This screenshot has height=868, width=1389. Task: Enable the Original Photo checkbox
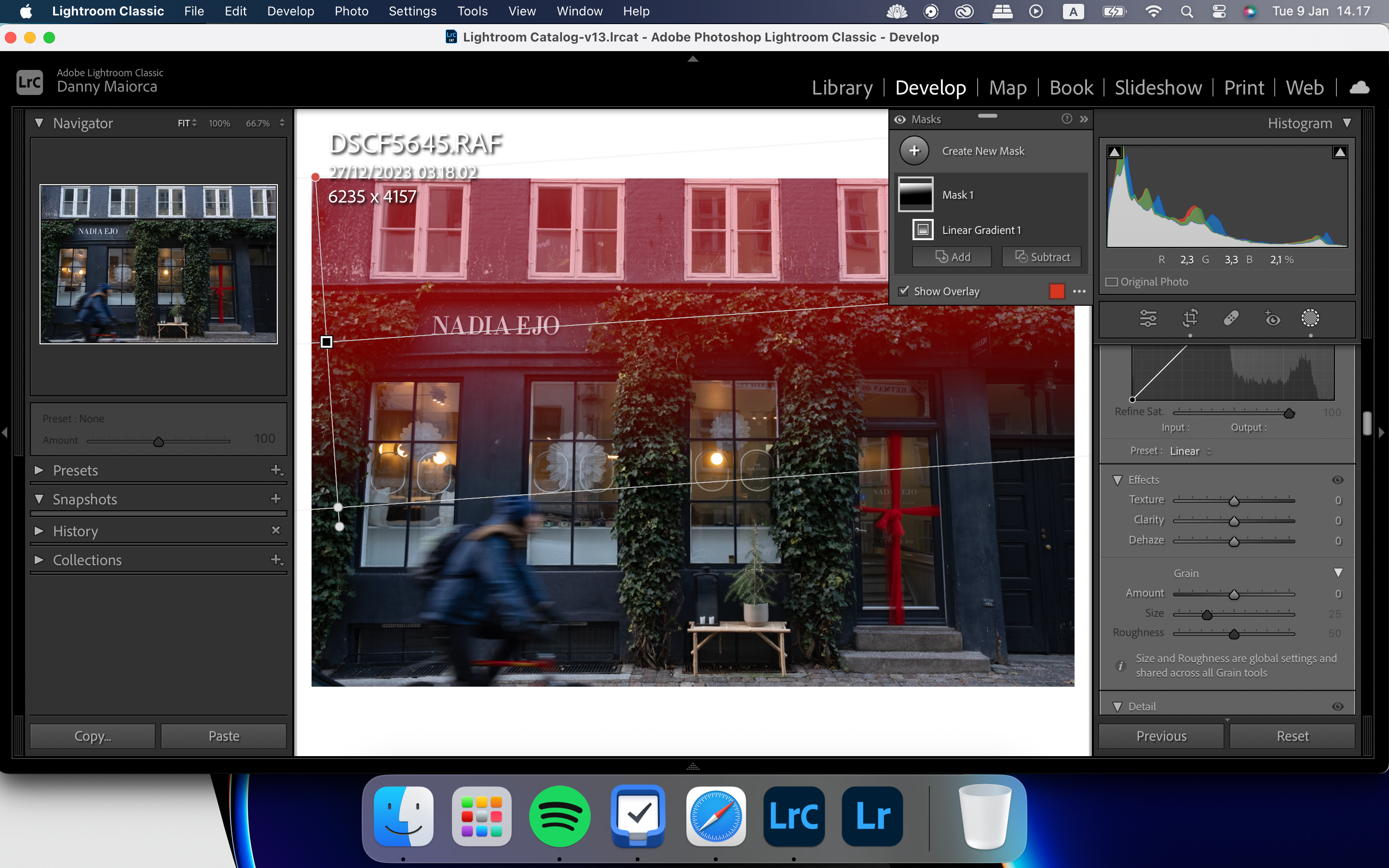pyautogui.click(x=1111, y=281)
